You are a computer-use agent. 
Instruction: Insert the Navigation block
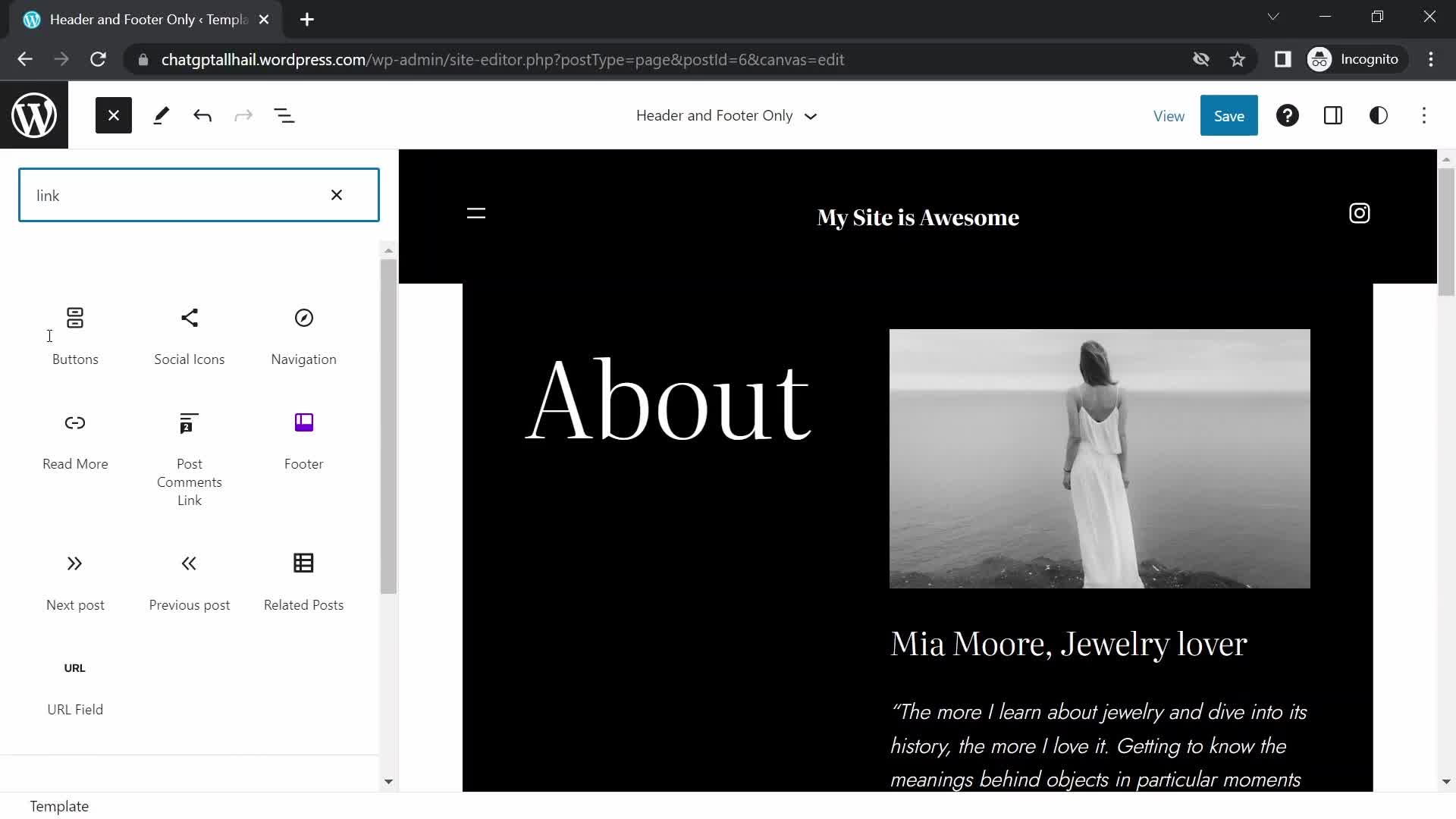click(x=303, y=336)
